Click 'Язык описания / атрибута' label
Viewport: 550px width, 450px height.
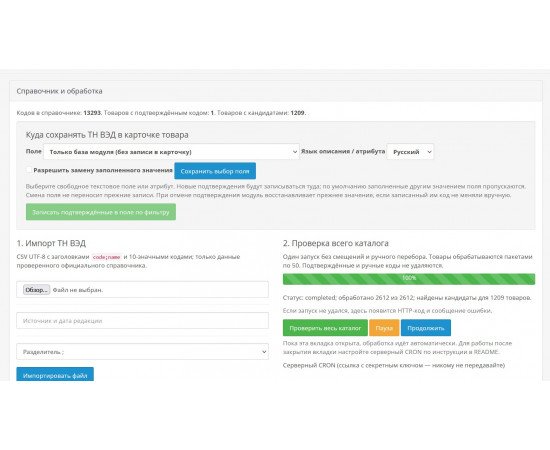(x=343, y=152)
